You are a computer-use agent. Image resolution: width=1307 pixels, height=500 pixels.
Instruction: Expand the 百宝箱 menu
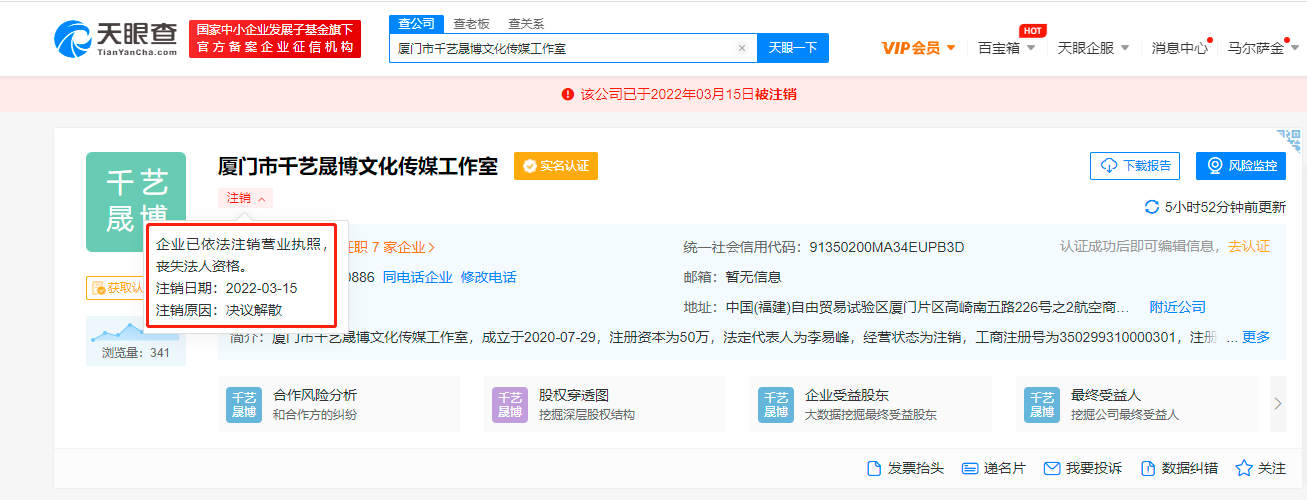(x=1006, y=48)
